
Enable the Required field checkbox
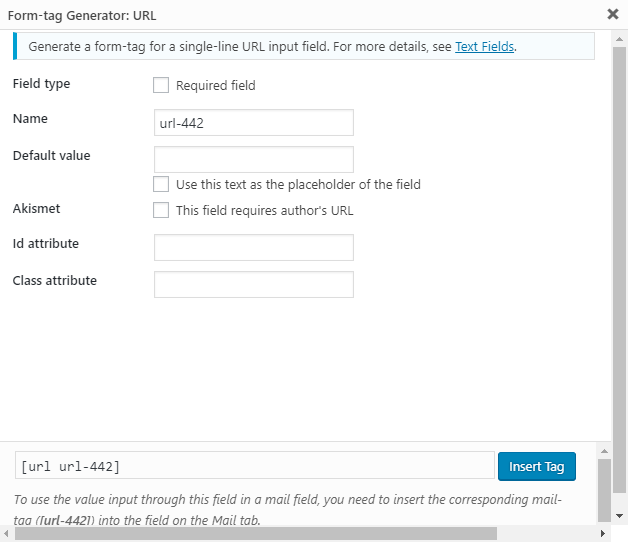tap(161, 85)
